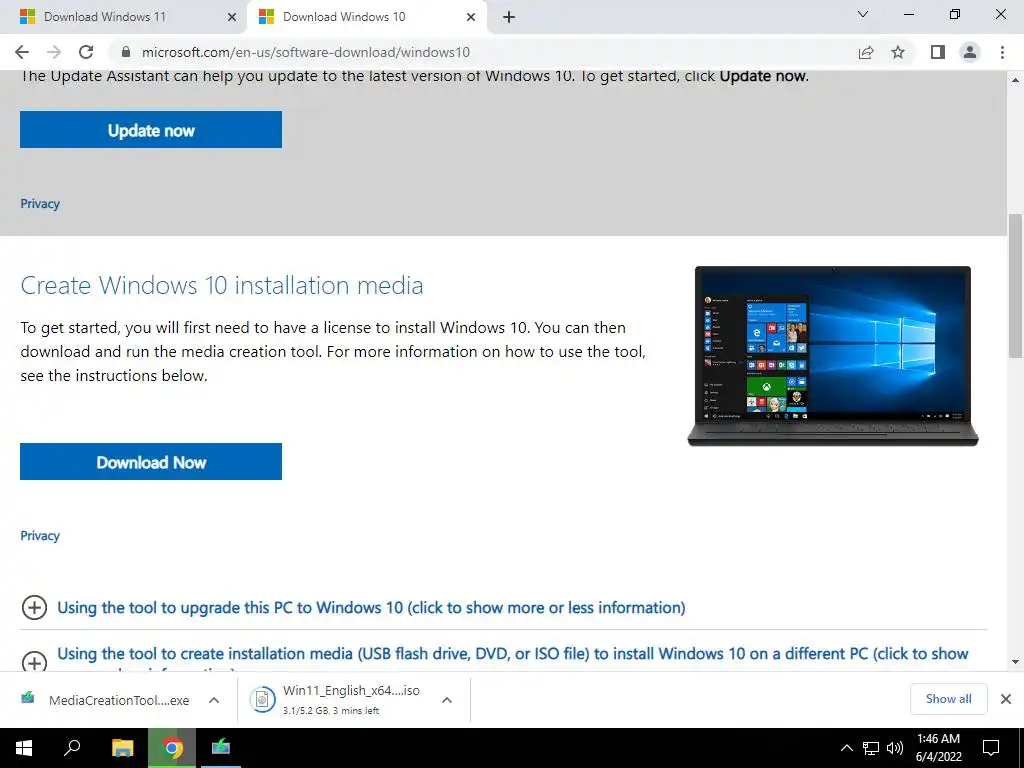Open the tab search dropdown arrow
The image size is (1024, 768).
[x=863, y=14]
